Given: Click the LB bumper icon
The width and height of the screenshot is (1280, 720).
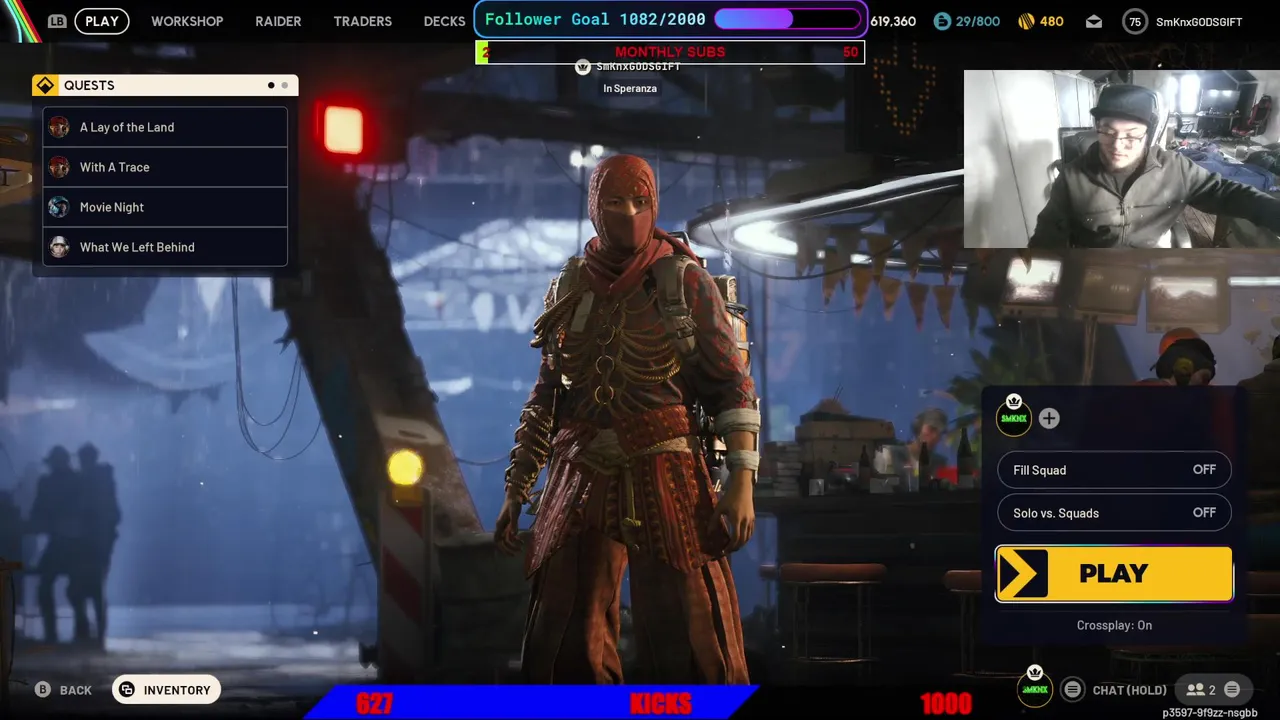Looking at the screenshot, I should [x=57, y=21].
